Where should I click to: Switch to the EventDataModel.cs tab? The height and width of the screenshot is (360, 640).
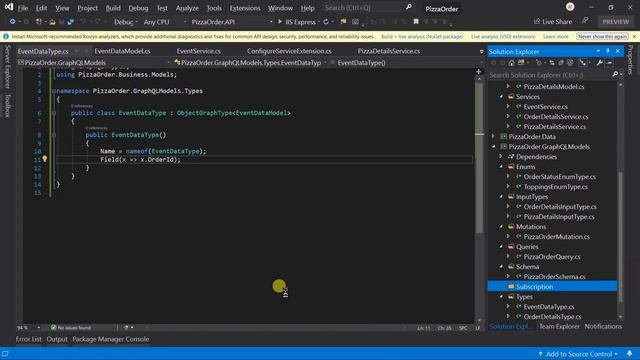(122, 51)
